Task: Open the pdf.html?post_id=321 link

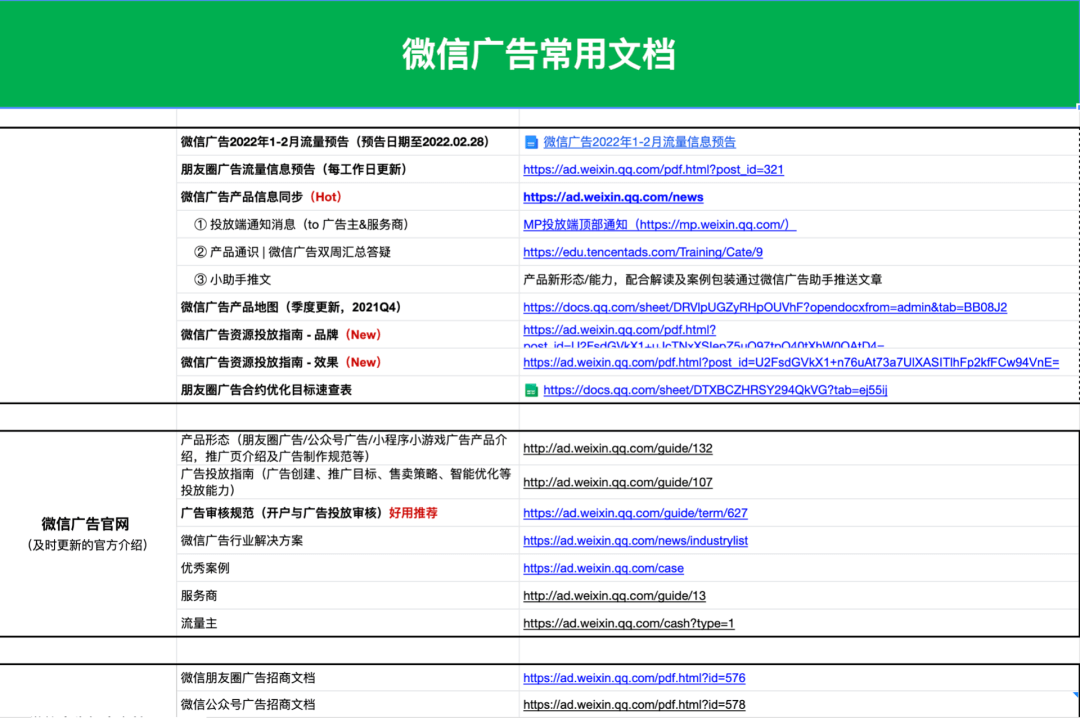Action: (653, 170)
